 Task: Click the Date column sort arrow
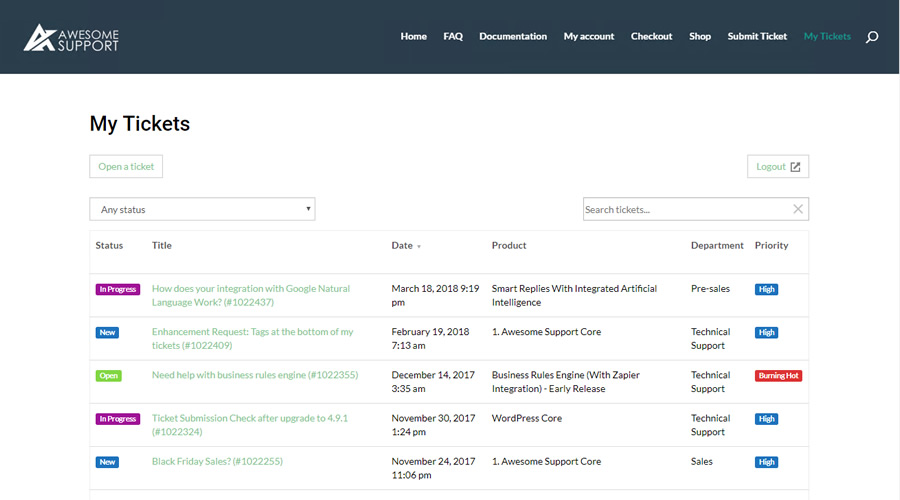pyautogui.click(x=419, y=246)
